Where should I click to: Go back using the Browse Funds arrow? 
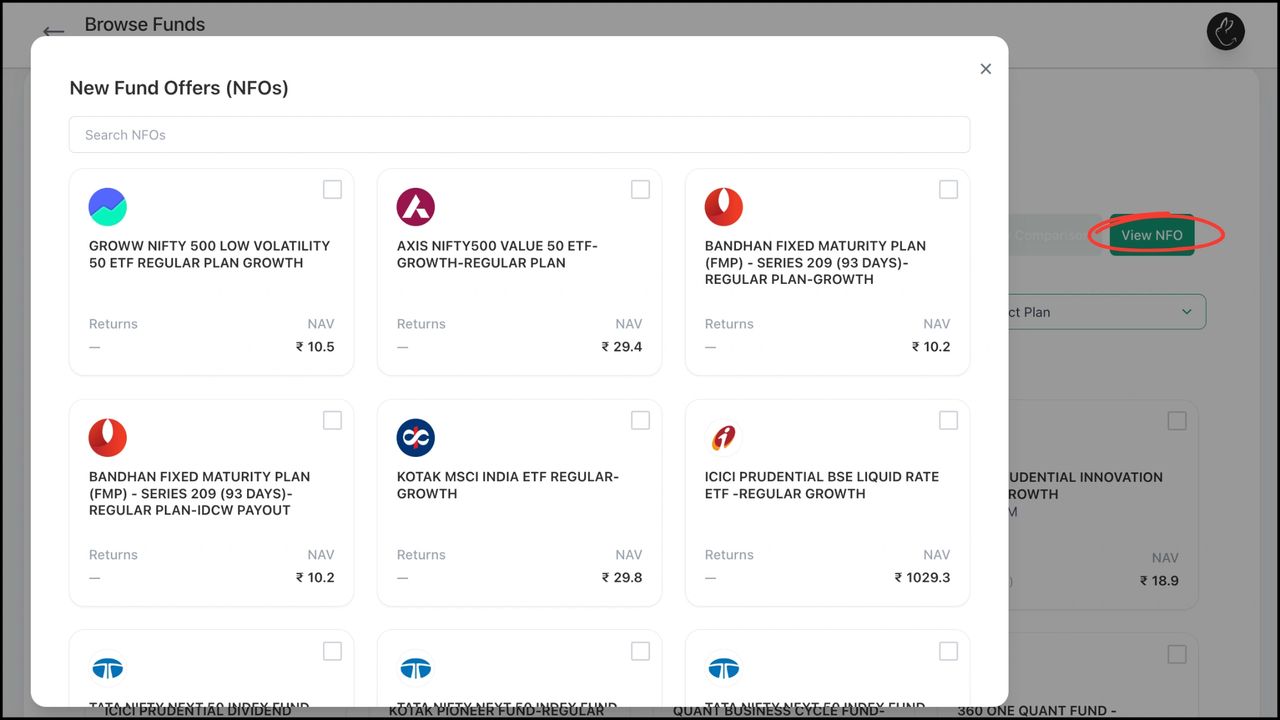point(54,32)
